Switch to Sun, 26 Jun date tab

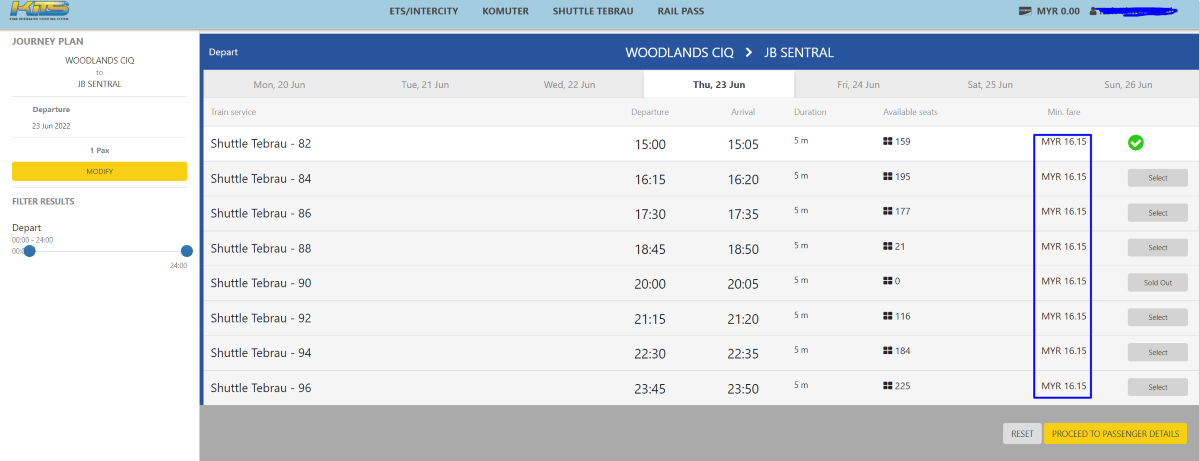click(x=1126, y=85)
